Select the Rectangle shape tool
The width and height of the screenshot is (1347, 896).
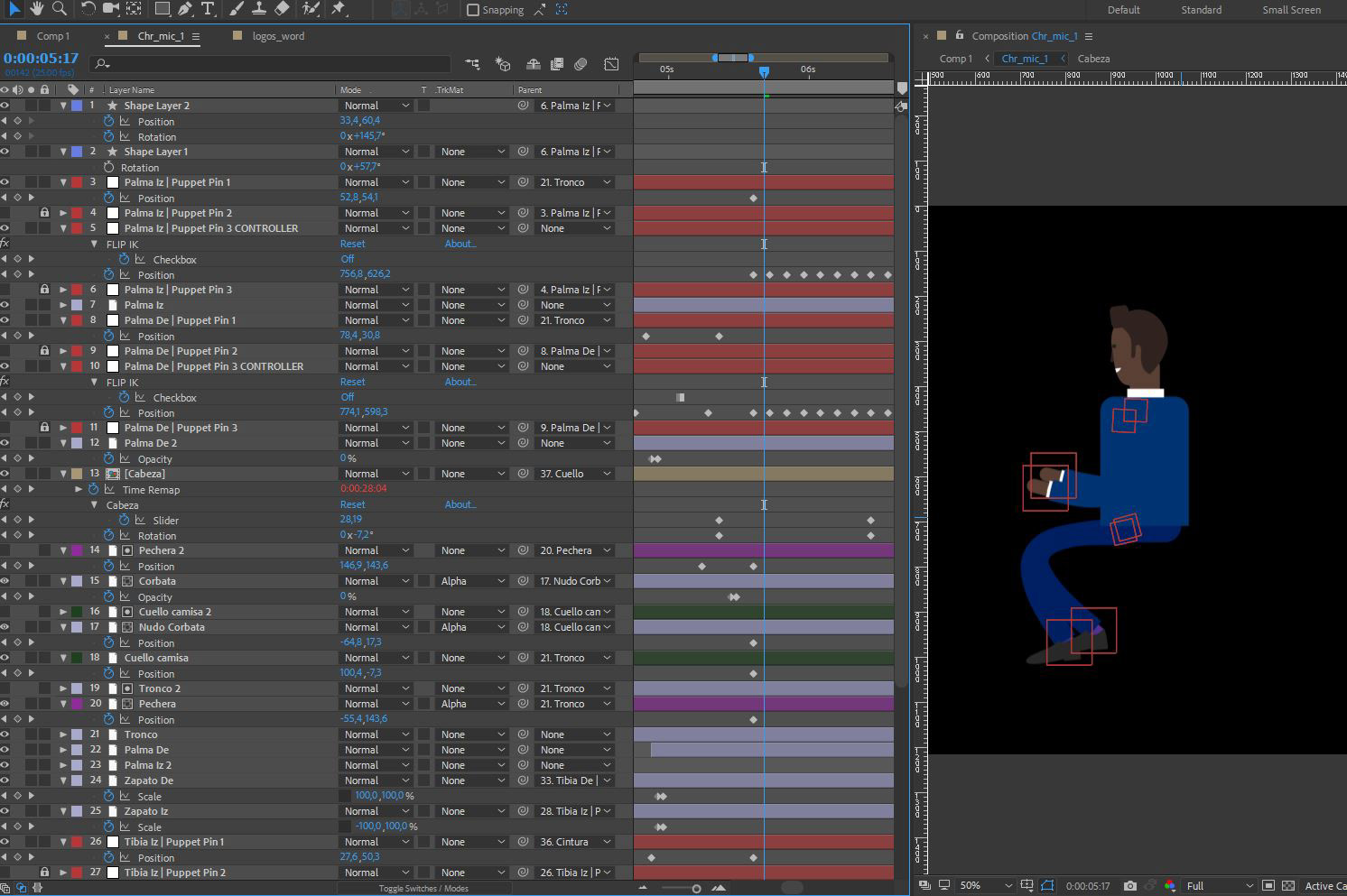click(163, 9)
